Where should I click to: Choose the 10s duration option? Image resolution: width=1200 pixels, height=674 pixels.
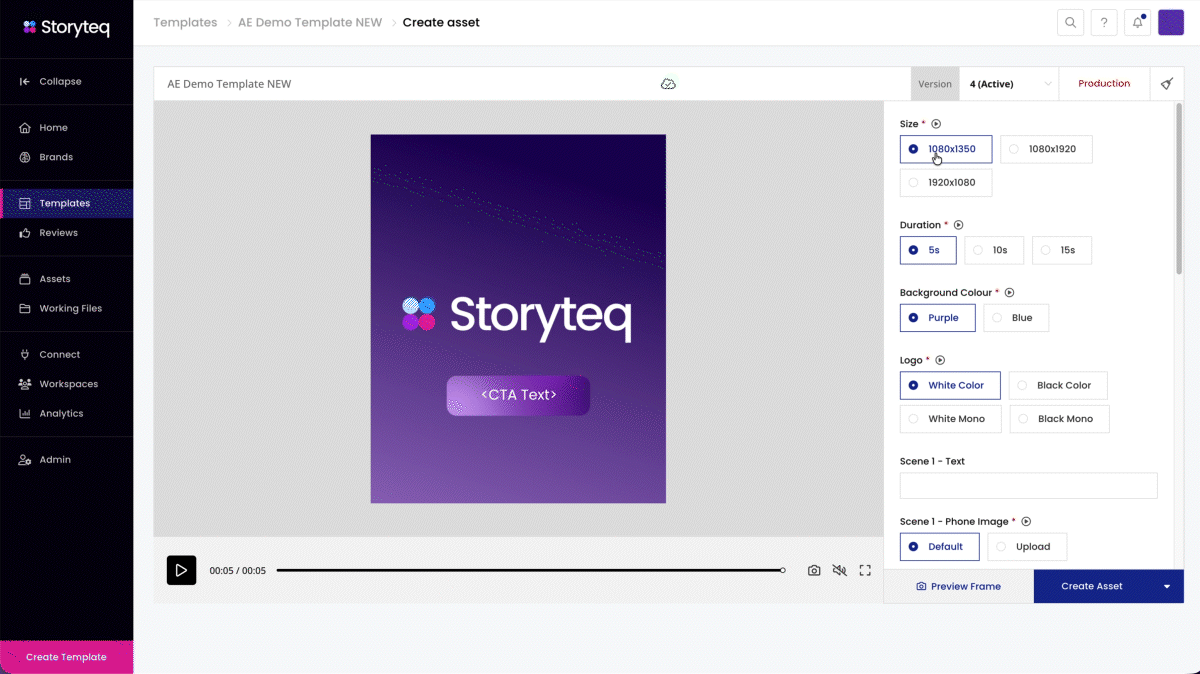(993, 250)
